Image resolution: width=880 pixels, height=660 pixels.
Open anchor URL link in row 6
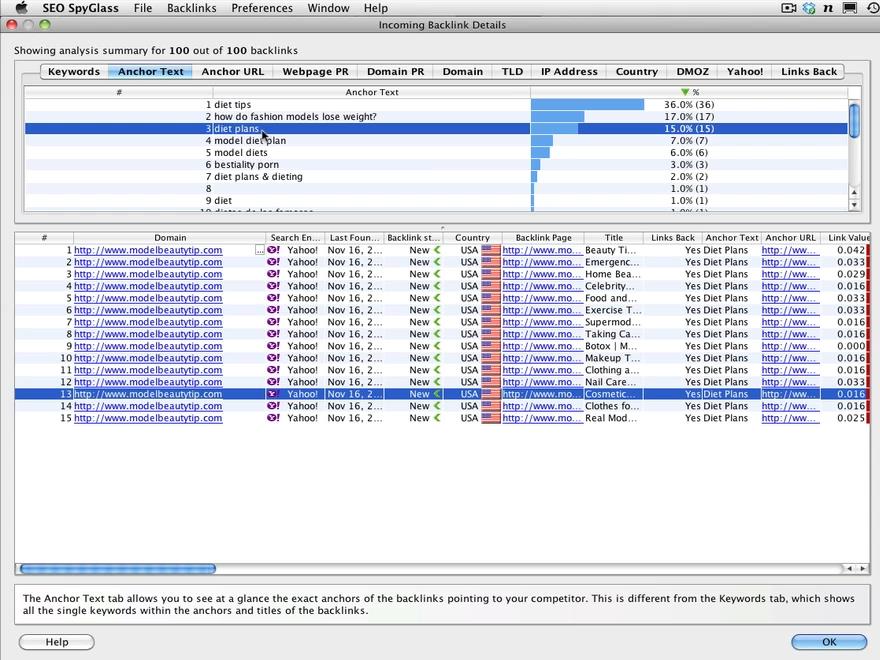[x=790, y=310]
